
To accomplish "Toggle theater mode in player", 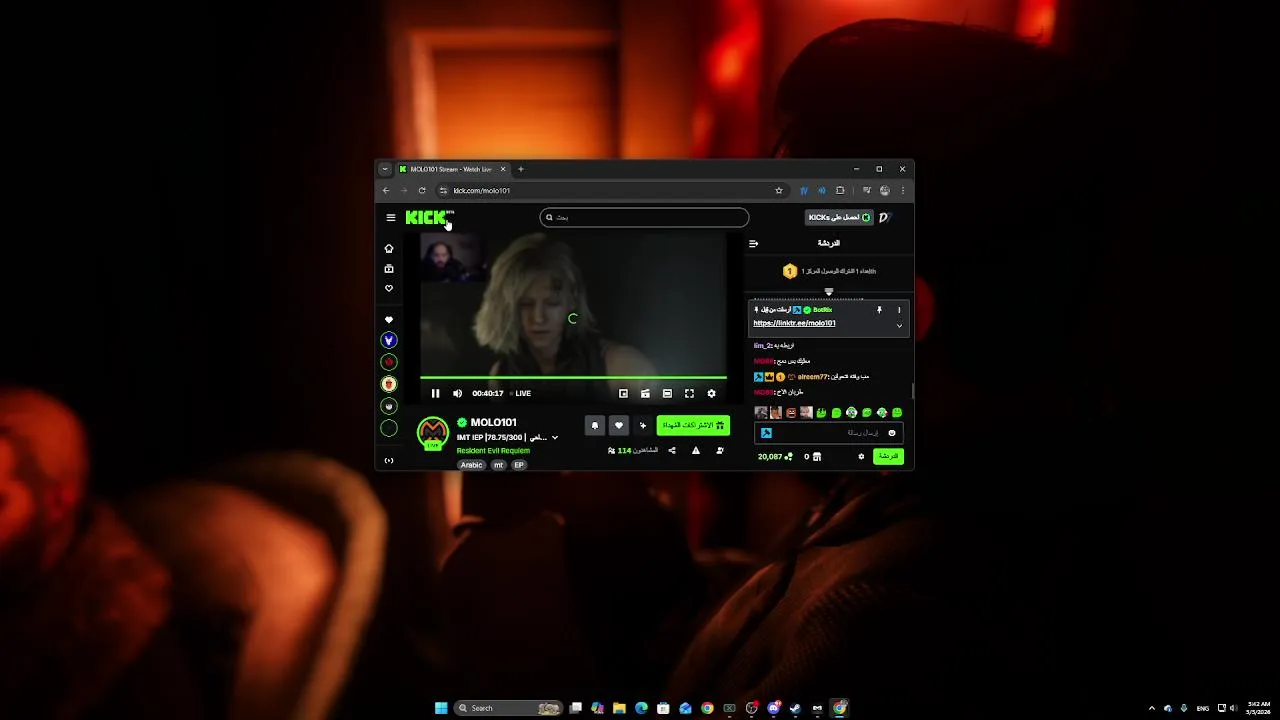I will click(x=667, y=393).
